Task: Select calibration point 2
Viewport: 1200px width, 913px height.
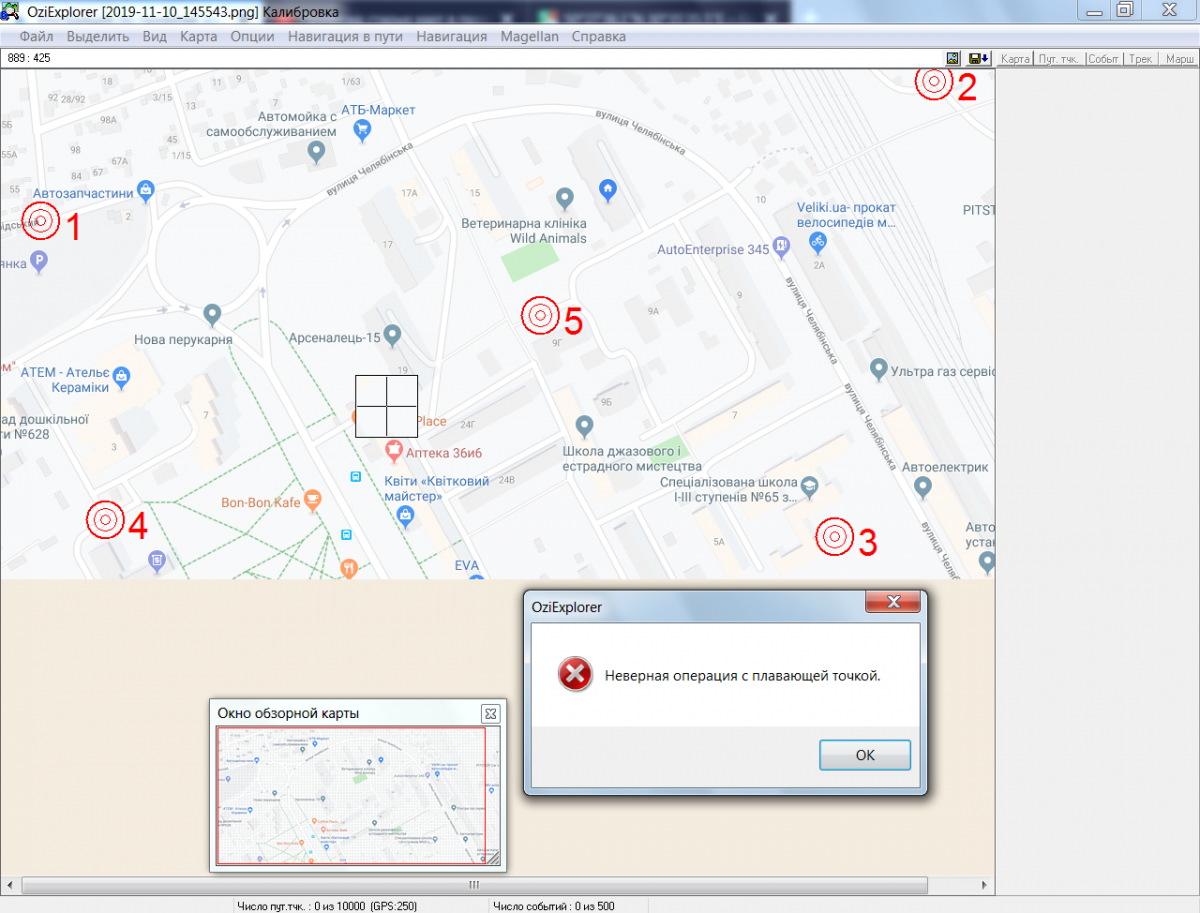Action: tap(935, 82)
